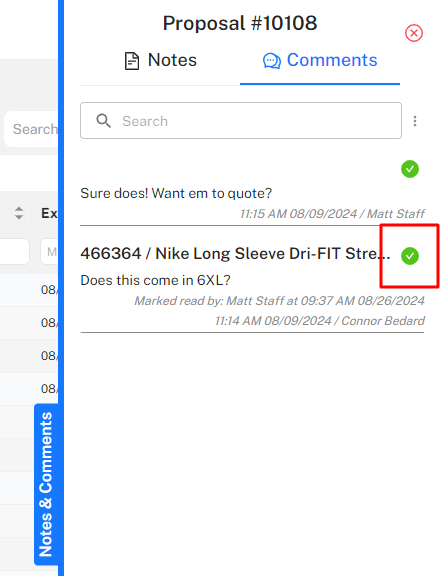Click the magnifier icon in comment search
The image size is (440, 576).
click(x=103, y=120)
